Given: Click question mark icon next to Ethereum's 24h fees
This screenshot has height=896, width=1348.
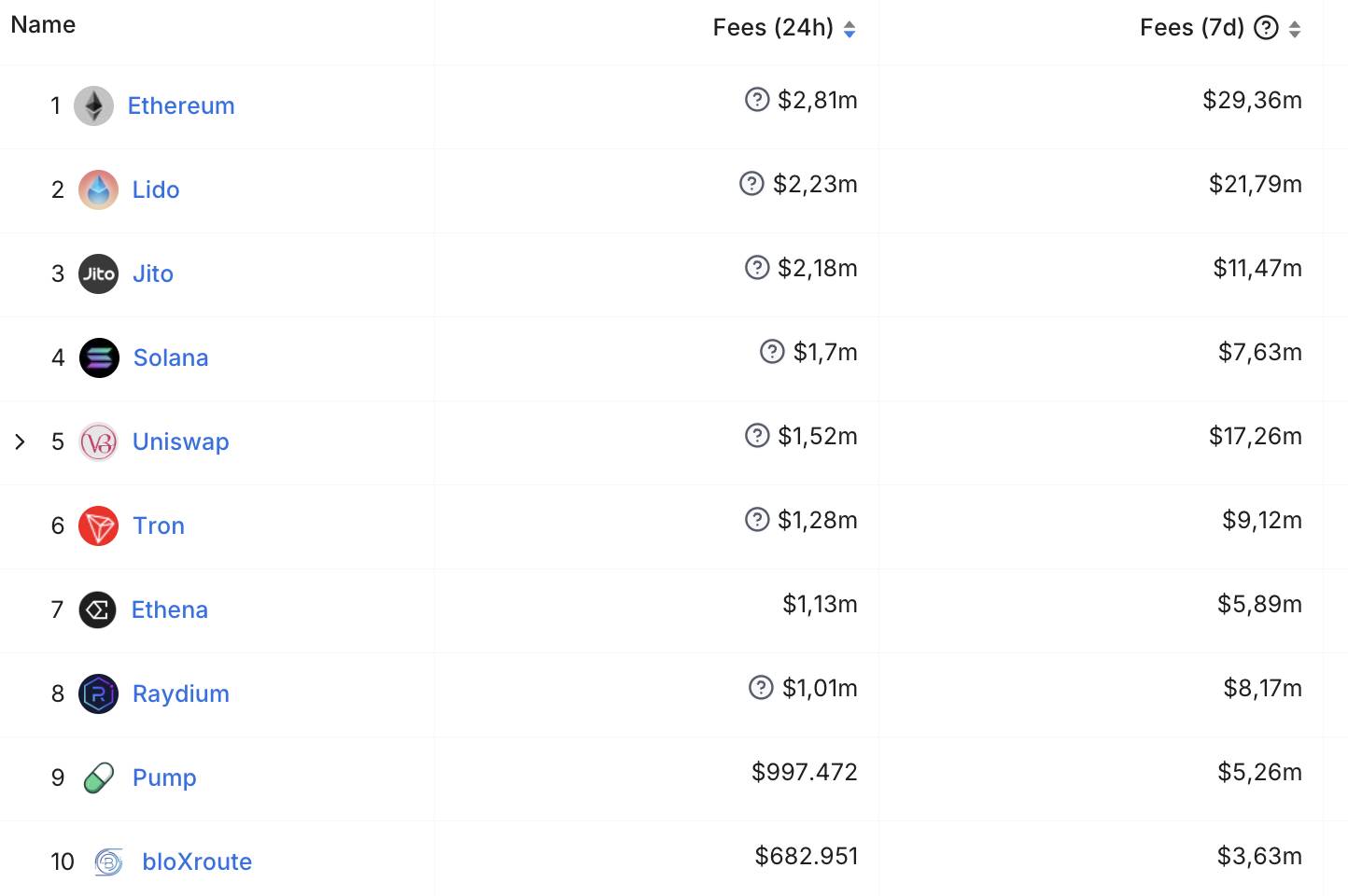Looking at the screenshot, I should (x=757, y=99).
